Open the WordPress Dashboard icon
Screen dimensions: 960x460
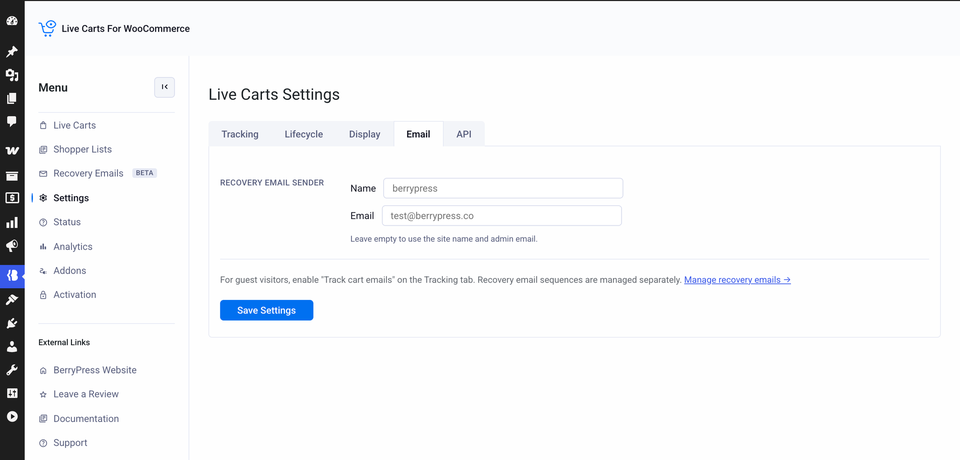coord(12,21)
